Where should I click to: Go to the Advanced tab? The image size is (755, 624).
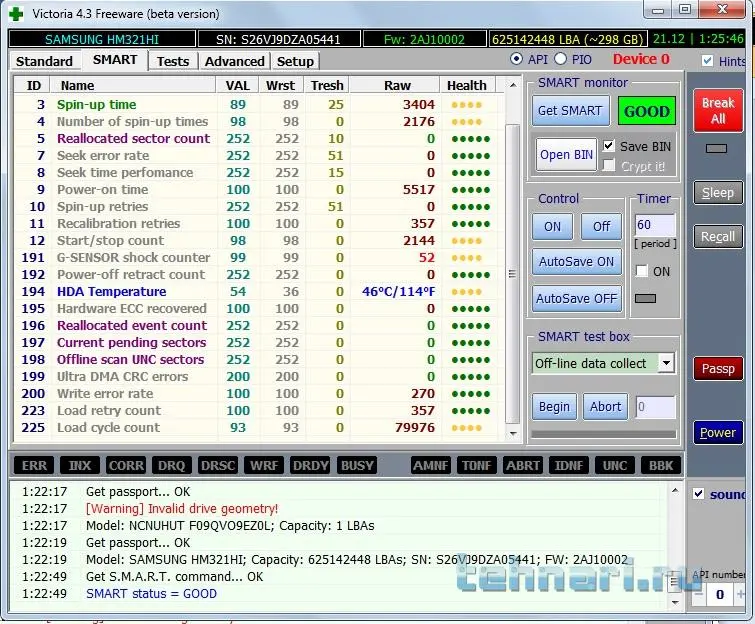click(234, 62)
